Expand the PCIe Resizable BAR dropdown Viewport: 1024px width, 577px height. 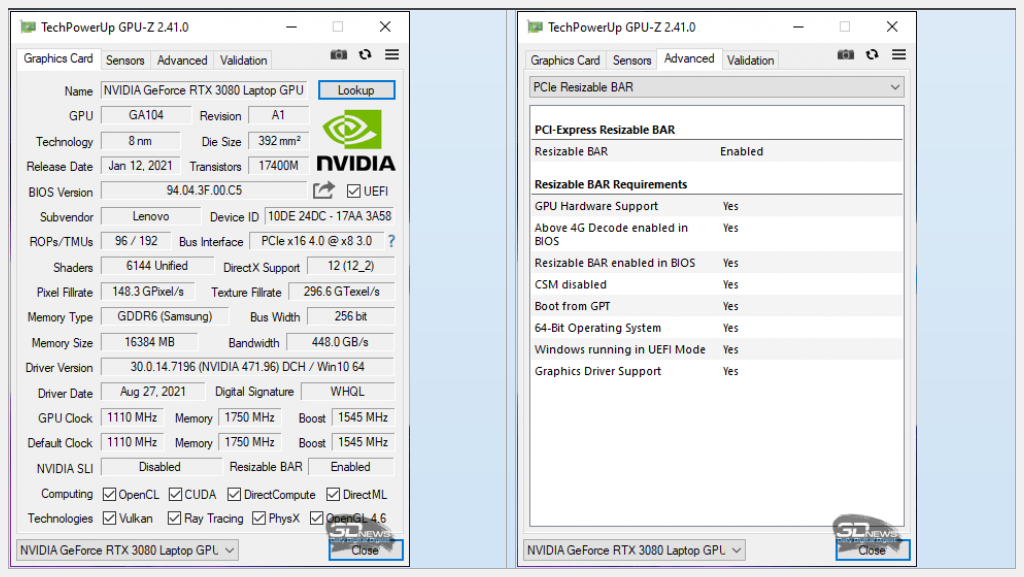(717, 87)
